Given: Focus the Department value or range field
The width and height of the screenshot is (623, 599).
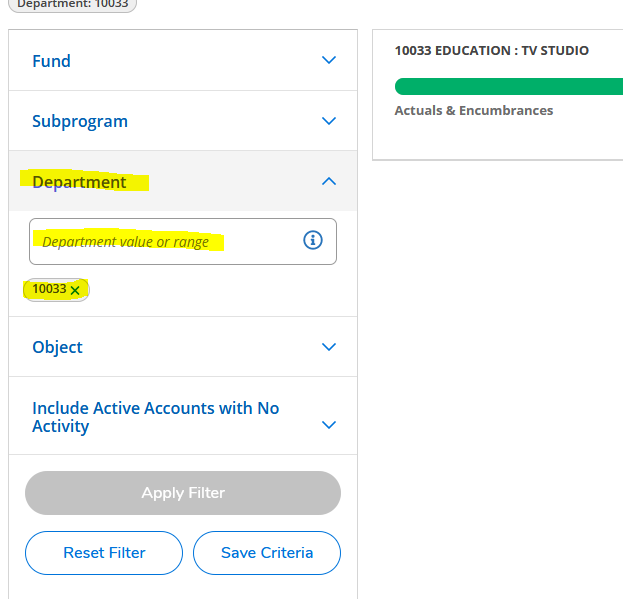Looking at the screenshot, I should point(160,241).
